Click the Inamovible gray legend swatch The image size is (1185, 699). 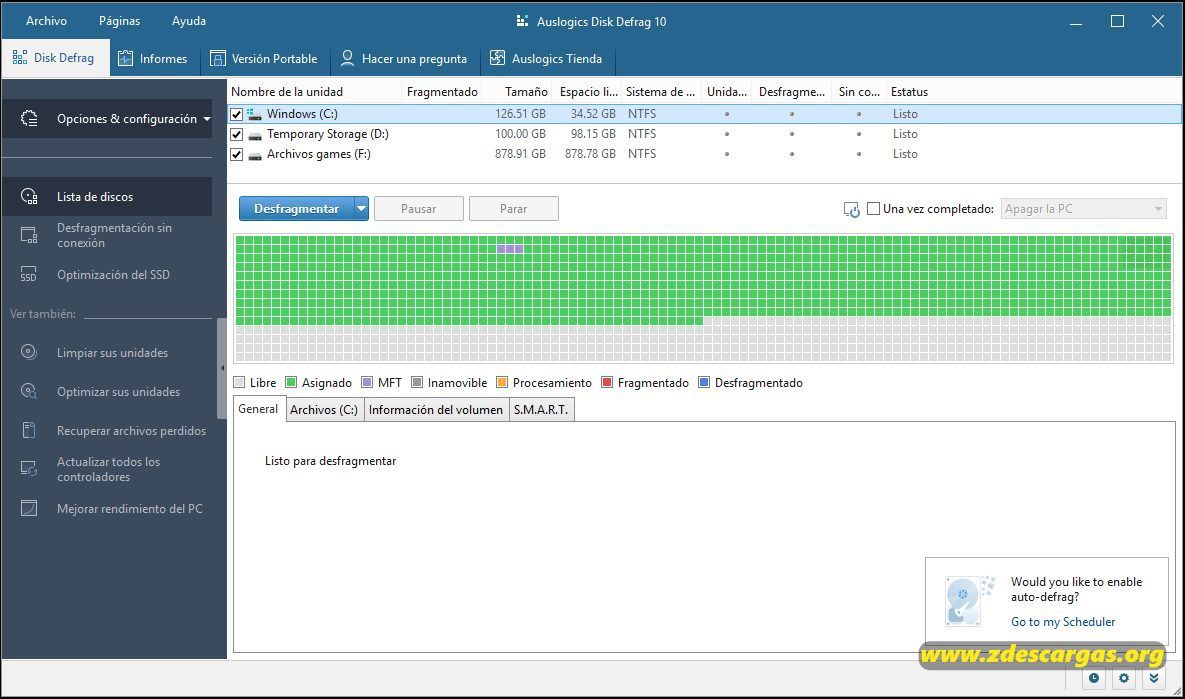pyautogui.click(x=416, y=382)
